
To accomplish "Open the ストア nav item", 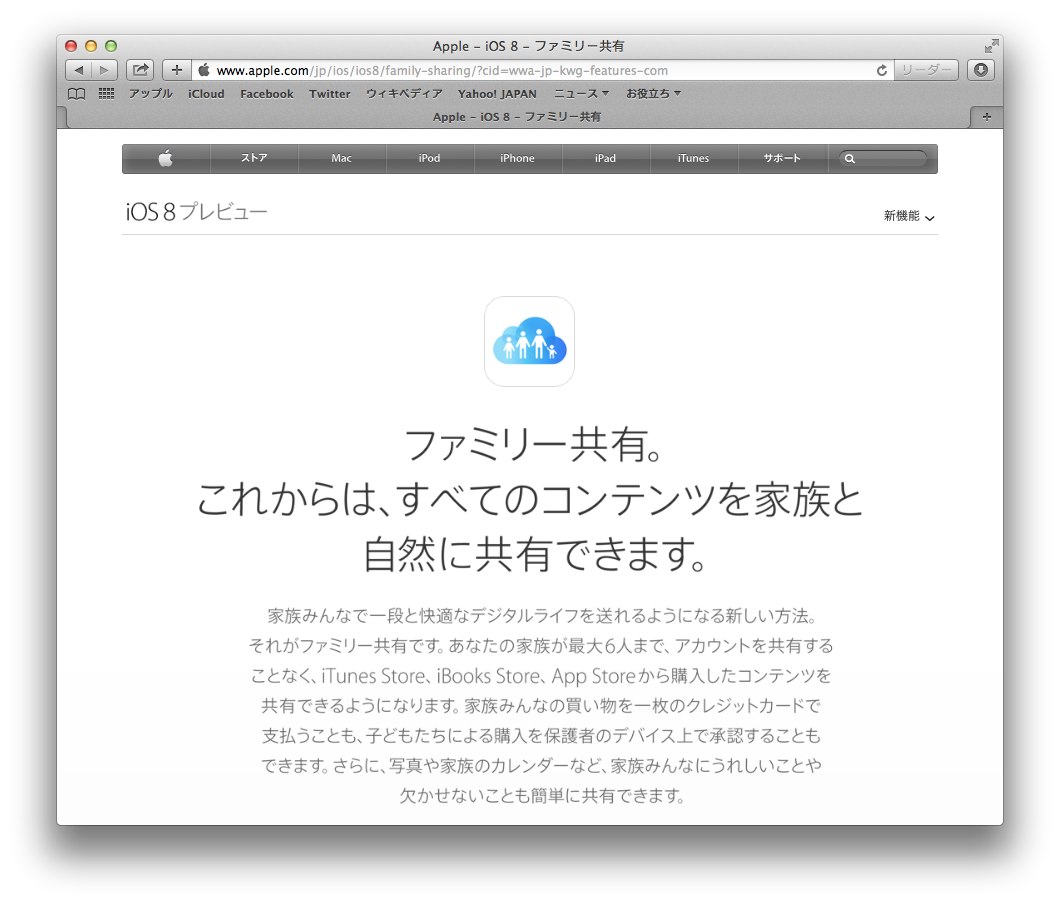I will (254, 158).
